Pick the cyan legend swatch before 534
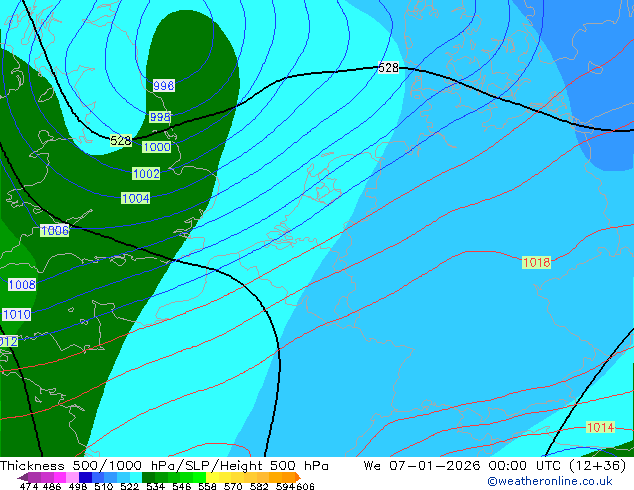This screenshot has width=634, height=490. 136,477
